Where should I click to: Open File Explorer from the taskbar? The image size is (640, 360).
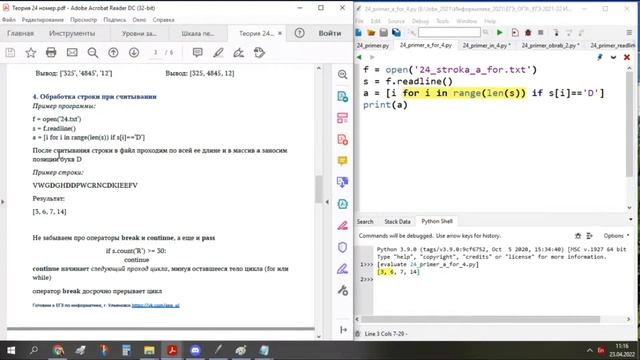[x=149, y=350]
